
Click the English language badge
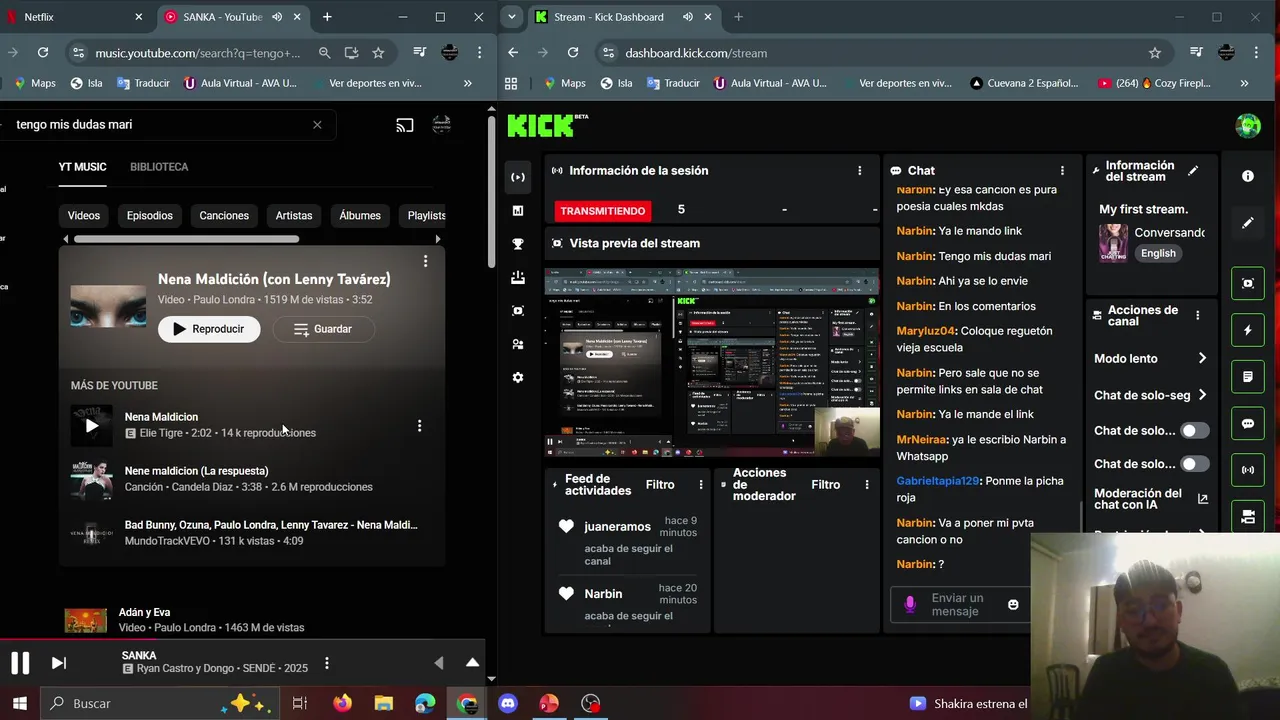(1158, 253)
